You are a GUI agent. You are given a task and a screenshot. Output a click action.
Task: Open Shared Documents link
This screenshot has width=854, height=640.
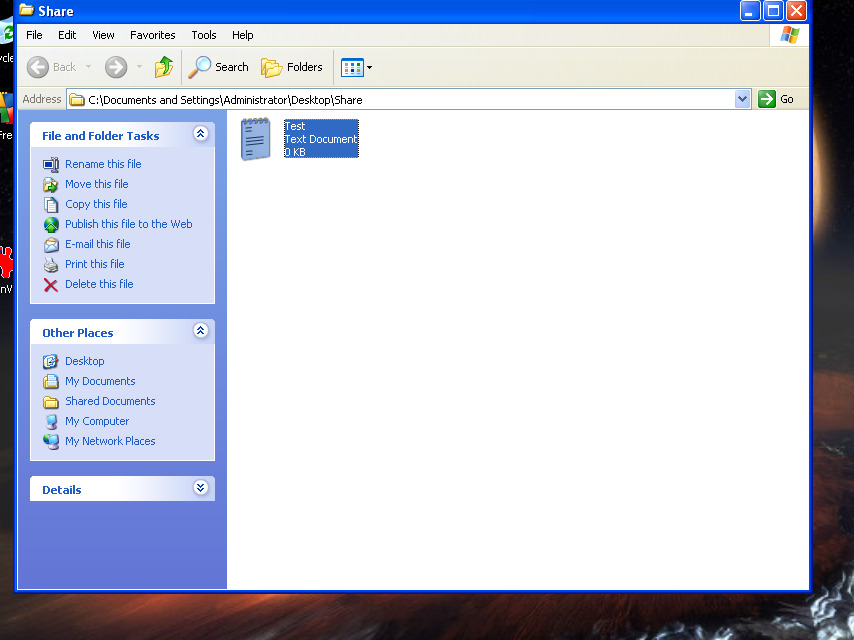coord(110,401)
